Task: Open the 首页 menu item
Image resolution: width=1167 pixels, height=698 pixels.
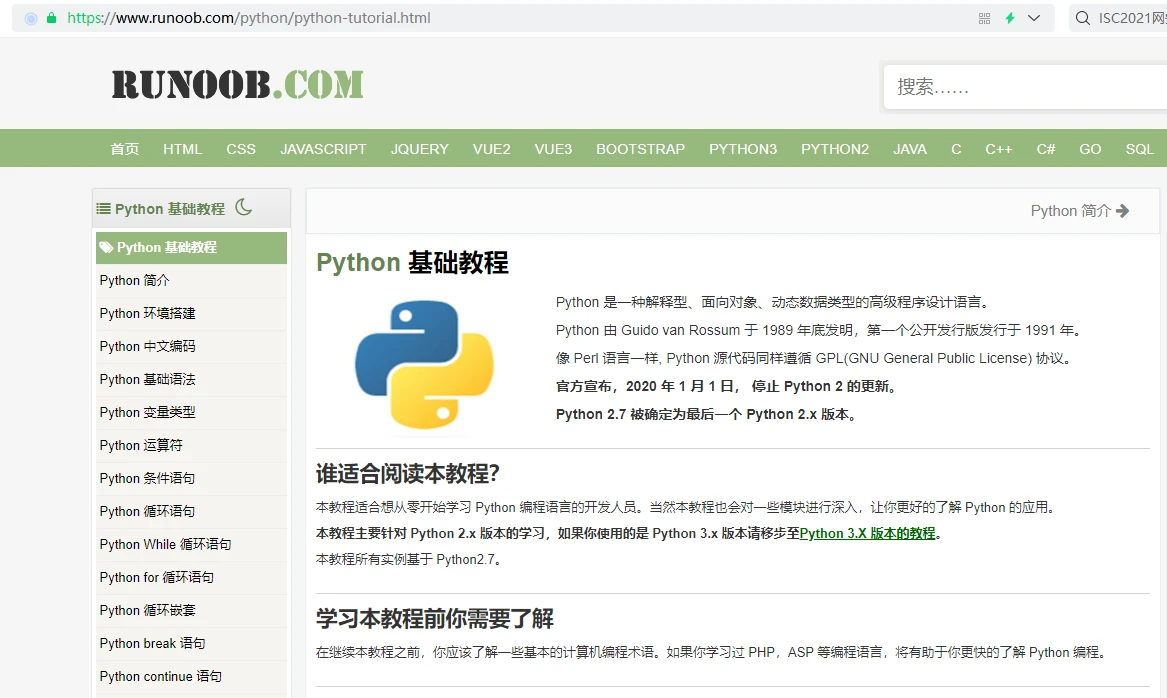Action: 124,149
